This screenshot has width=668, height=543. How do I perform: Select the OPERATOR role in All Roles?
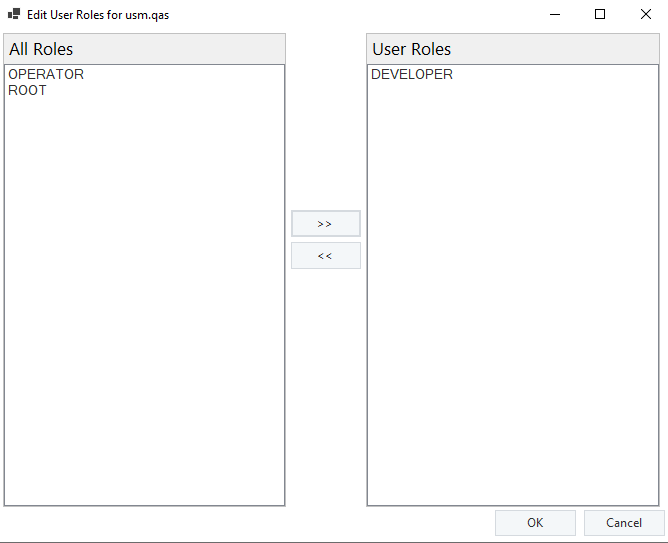46,75
